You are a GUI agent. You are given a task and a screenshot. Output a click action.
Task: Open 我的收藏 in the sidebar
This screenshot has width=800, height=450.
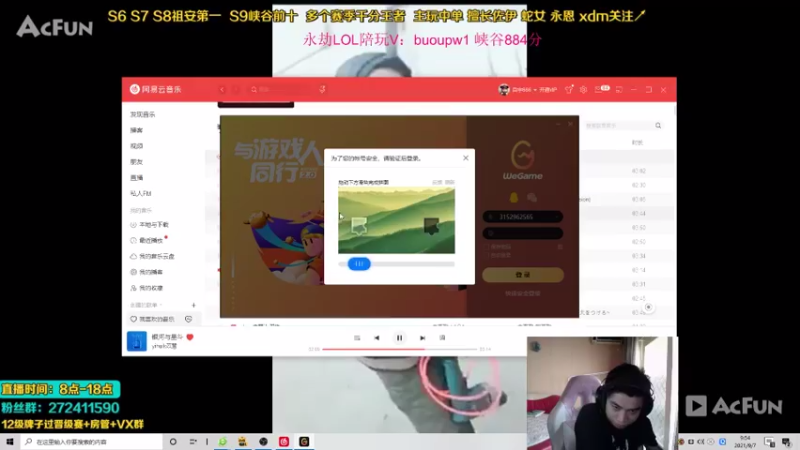pyautogui.click(x=146, y=288)
